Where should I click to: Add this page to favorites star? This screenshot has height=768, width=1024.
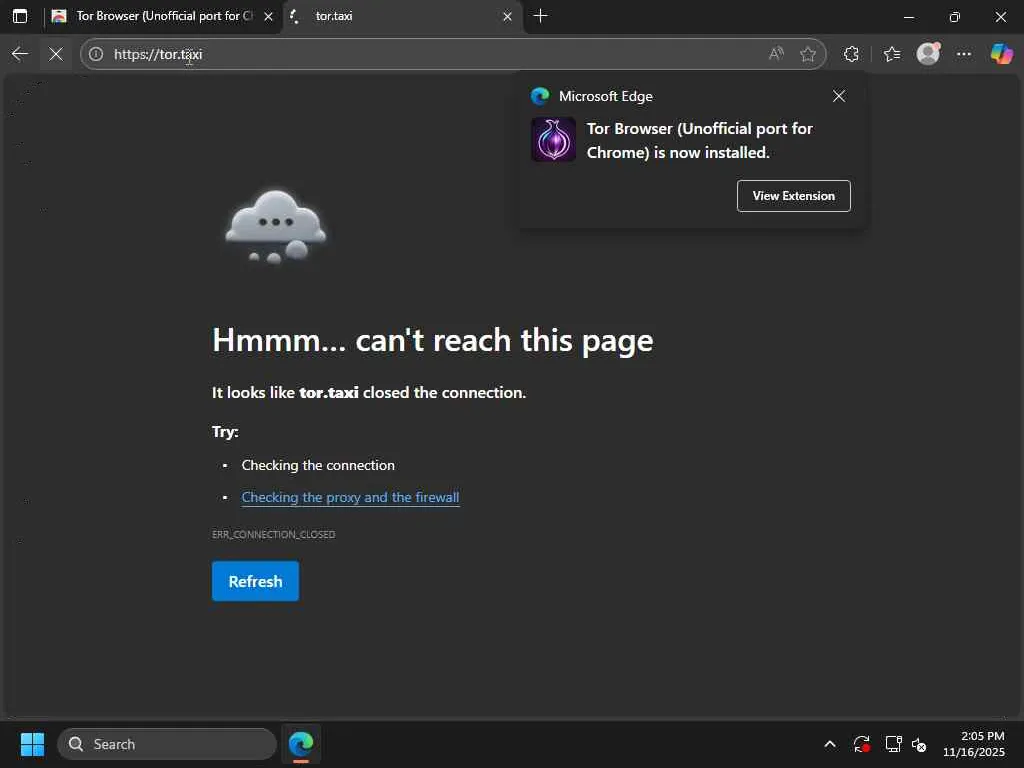[x=808, y=54]
